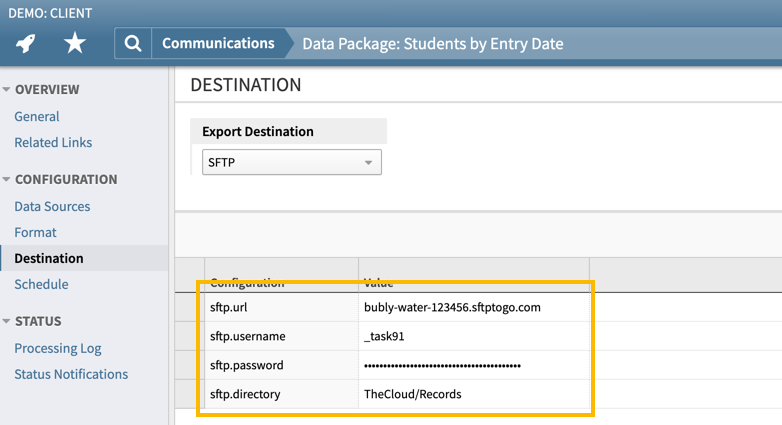View the Processing Log
The width and height of the screenshot is (782, 425).
click(x=58, y=348)
